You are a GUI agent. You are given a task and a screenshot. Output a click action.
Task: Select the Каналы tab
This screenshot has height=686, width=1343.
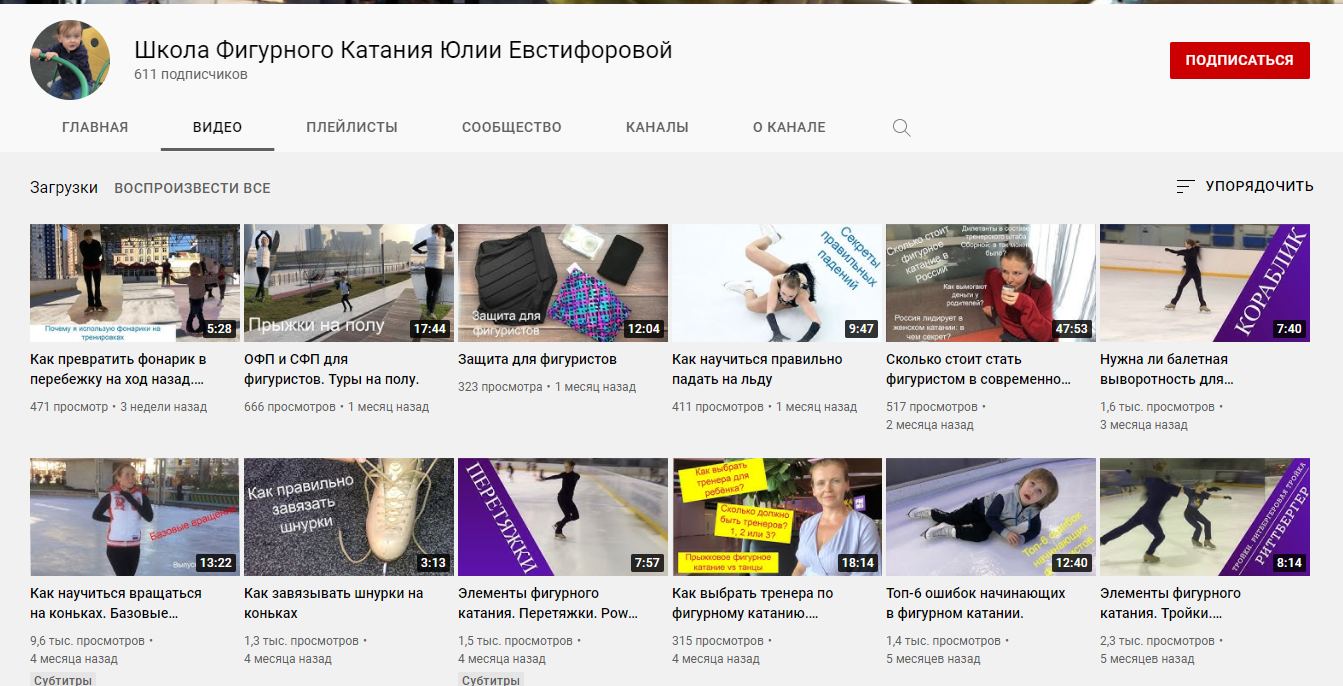(657, 128)
